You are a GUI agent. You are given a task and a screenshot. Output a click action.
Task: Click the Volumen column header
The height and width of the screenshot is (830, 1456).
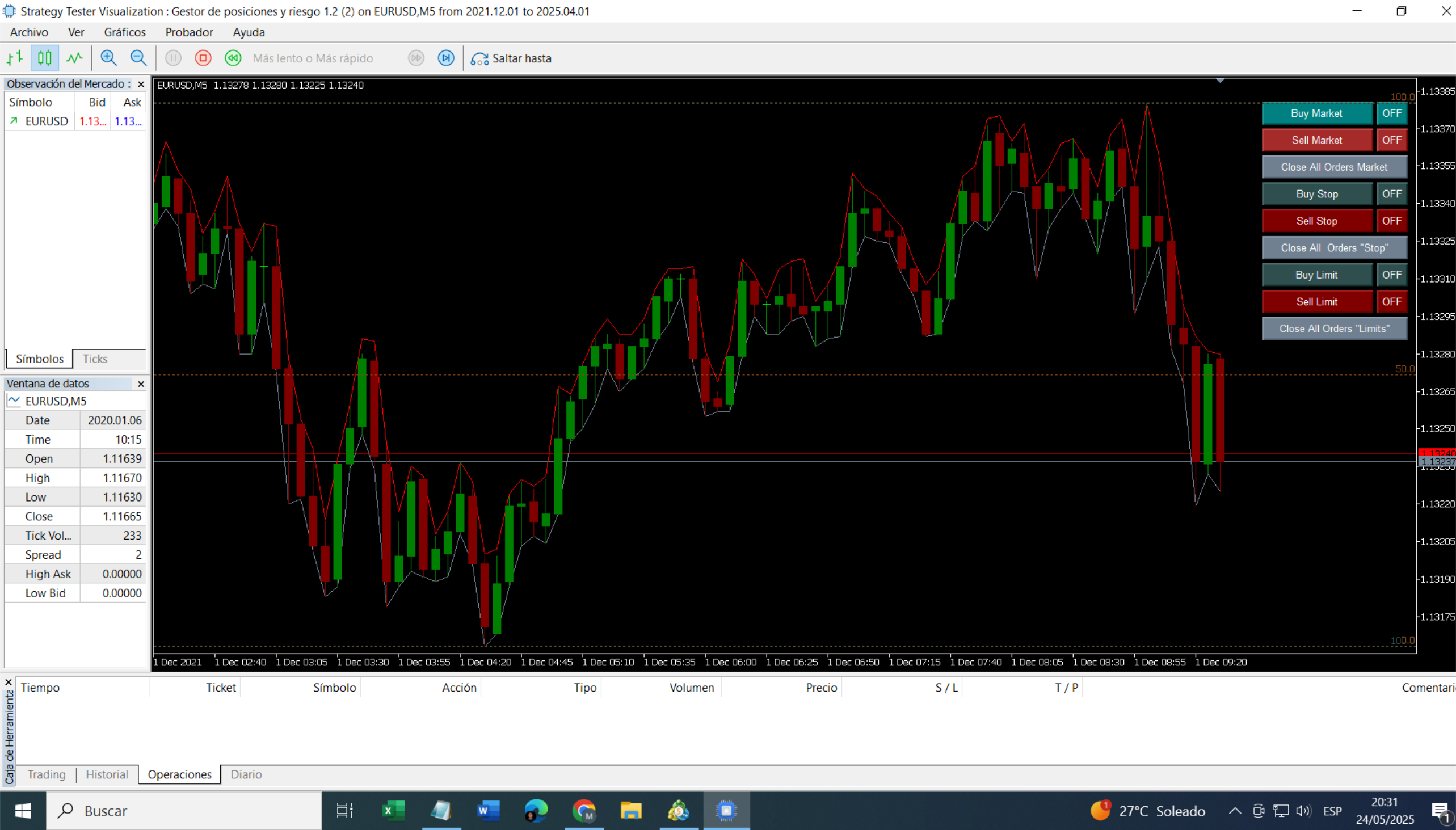(661, 688)
